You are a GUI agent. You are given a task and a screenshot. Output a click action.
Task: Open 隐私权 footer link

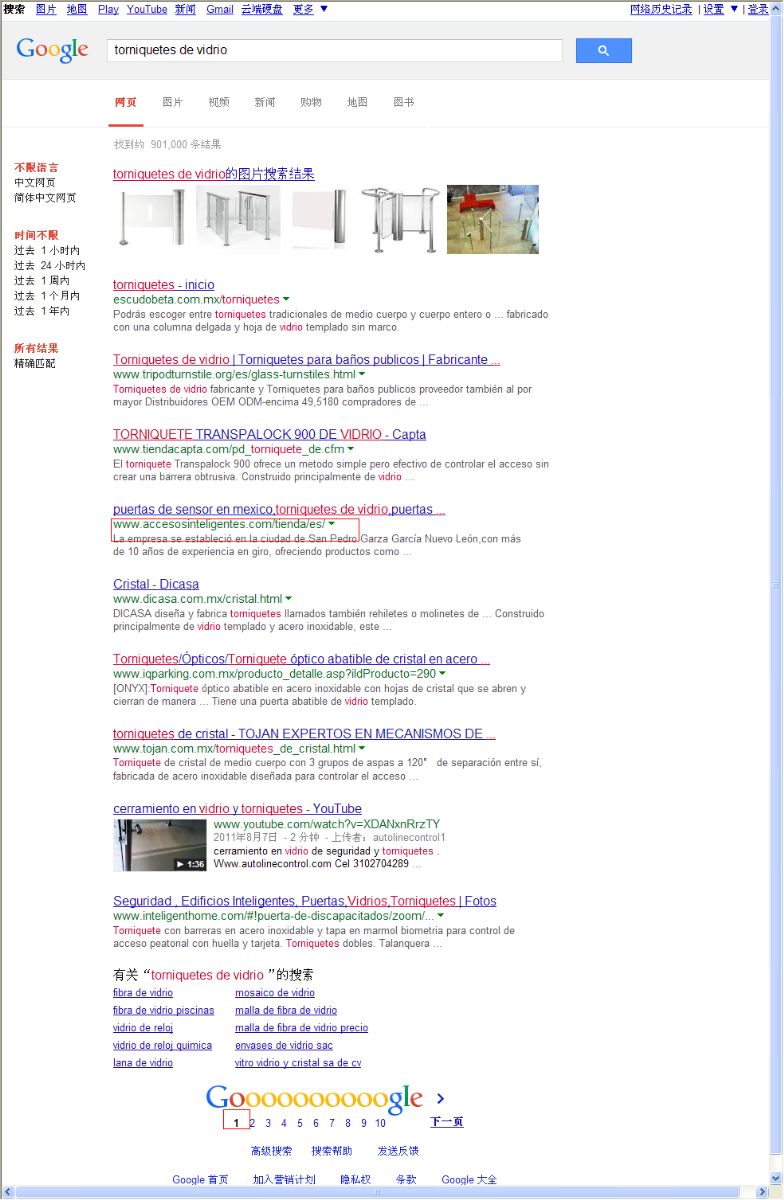pos(355,1180)
